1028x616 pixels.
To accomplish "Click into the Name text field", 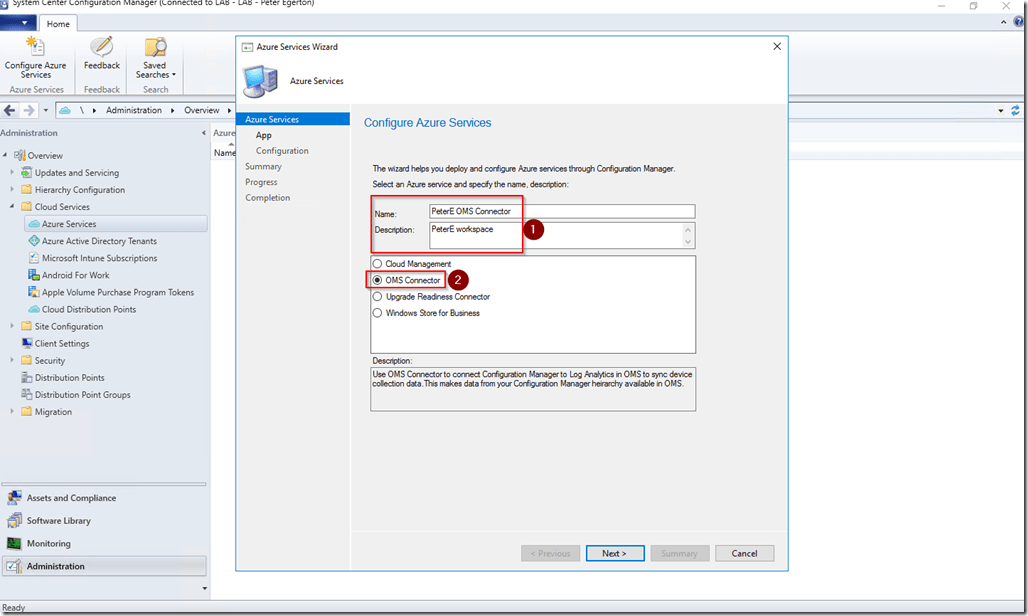I will [x=560, y=211].
